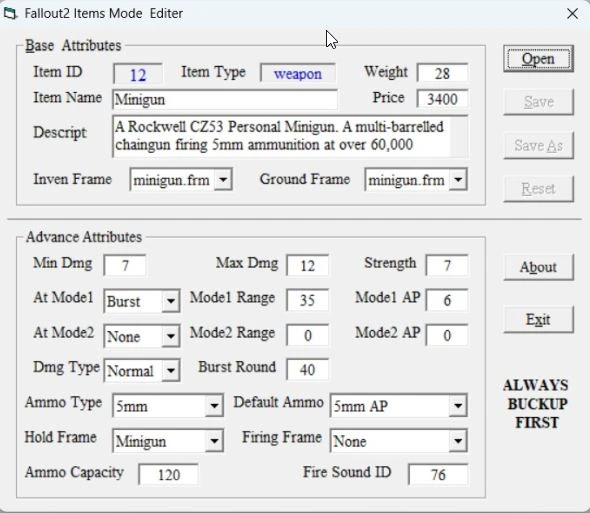
Task: Click the Price field showing 3400
Action: click(442, 99)
